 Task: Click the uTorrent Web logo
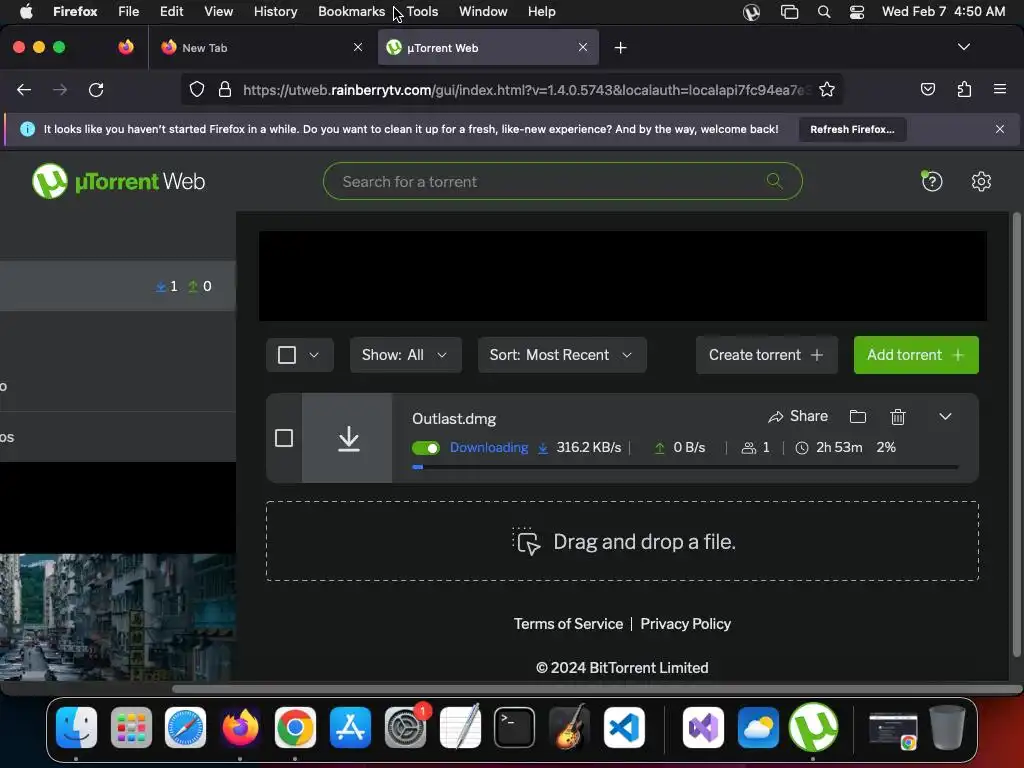(118, 181)
